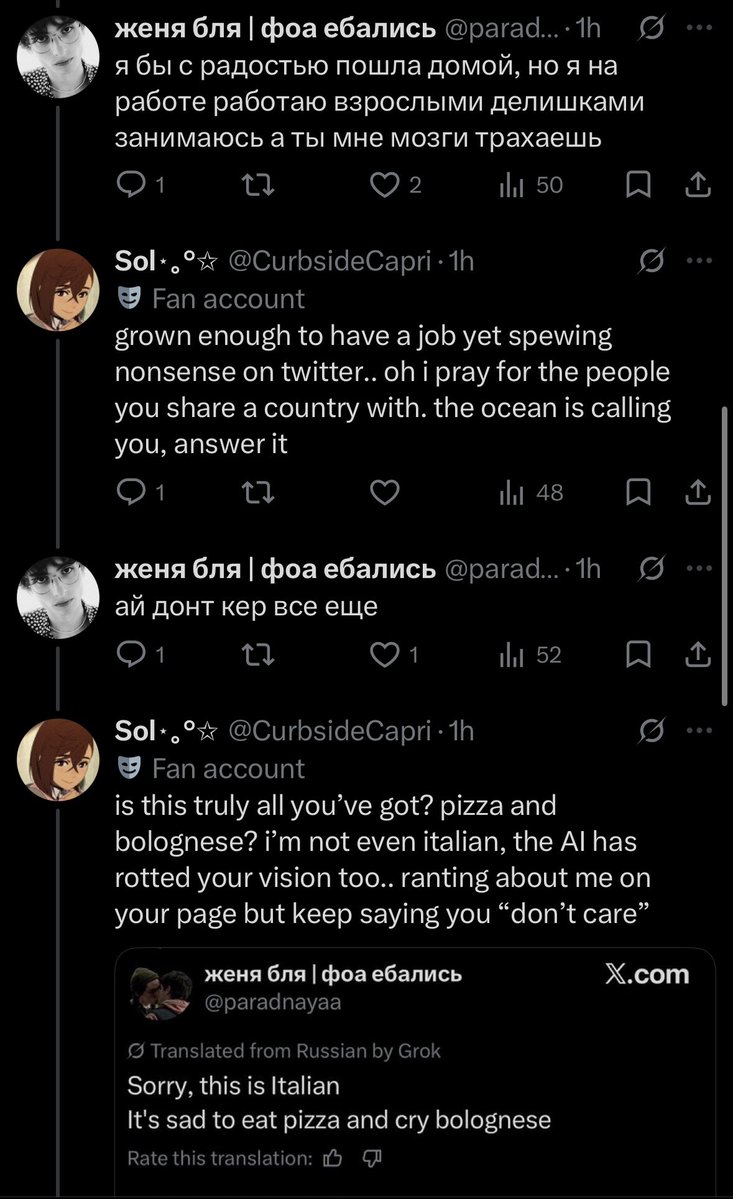Like the 'grown enough to have a job' tweet

[385, 492]
